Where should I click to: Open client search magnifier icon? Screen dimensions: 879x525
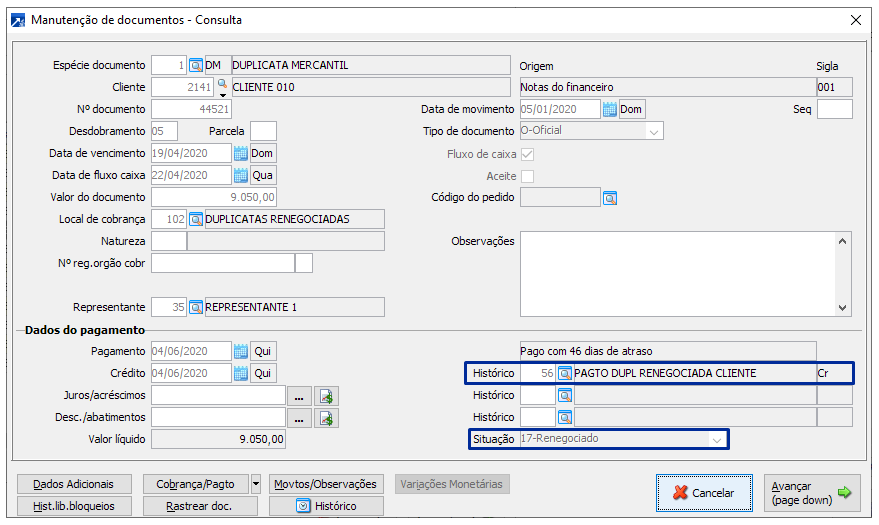(222, 84)
